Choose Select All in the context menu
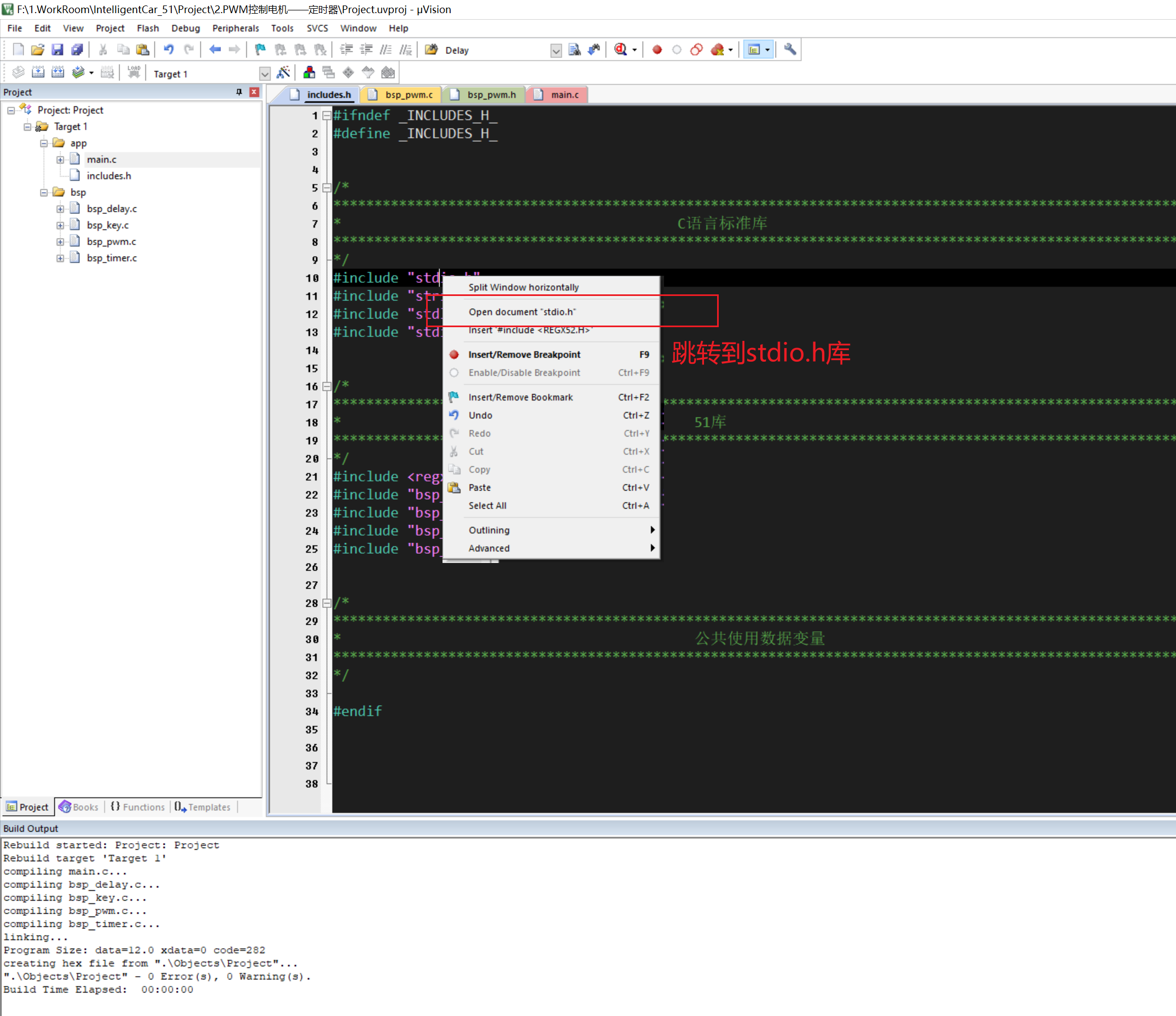This screenshot has height=1016, width=1176. coord(551,506)
